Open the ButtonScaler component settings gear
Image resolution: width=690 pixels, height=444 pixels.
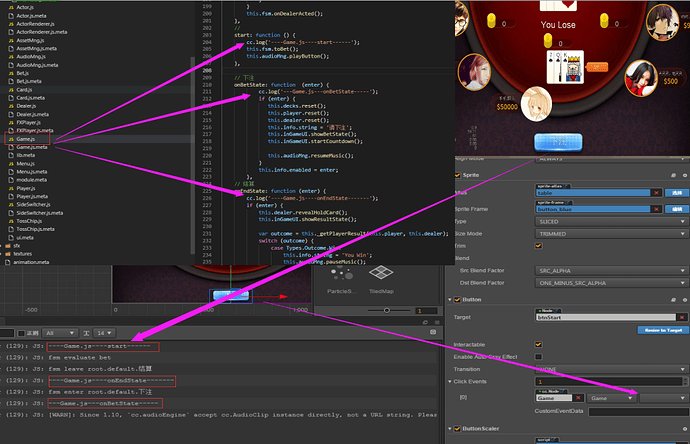(x=685, y=429)
